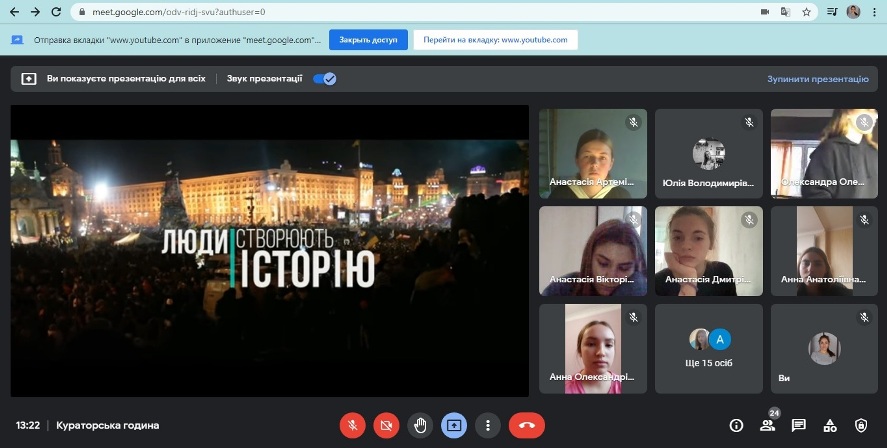
Task: Open meeting details info icon
Action: pyautogui.click(x=736, y=425)
